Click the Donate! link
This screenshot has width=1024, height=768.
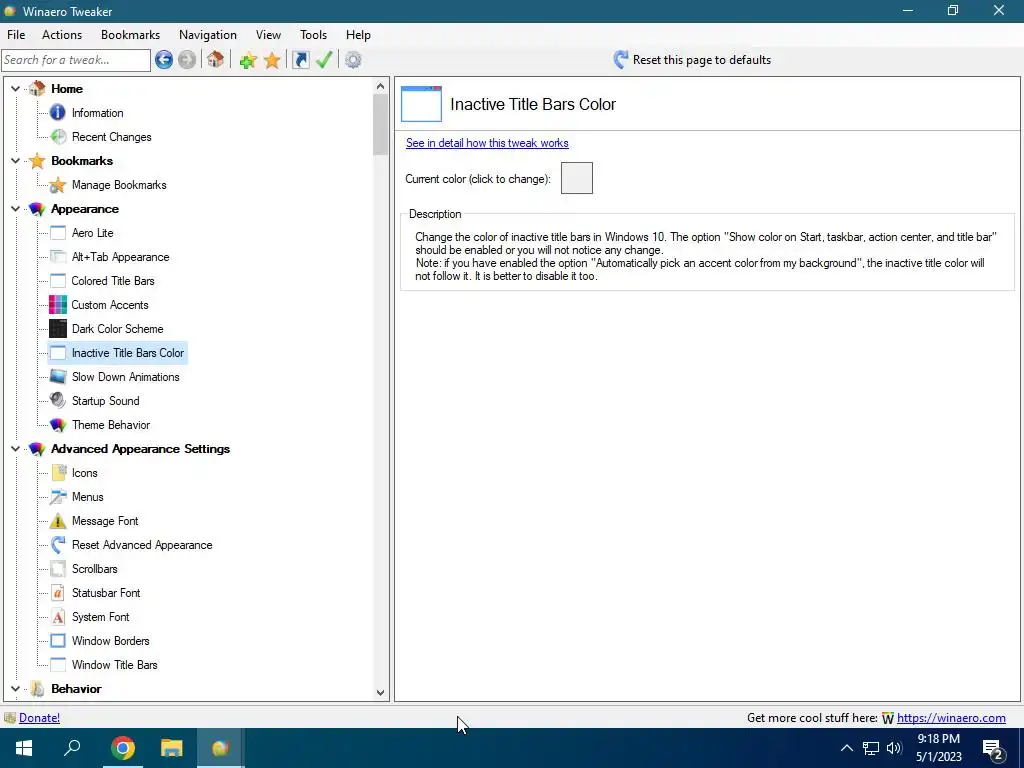pyautogui.click(x=39, y=718)
